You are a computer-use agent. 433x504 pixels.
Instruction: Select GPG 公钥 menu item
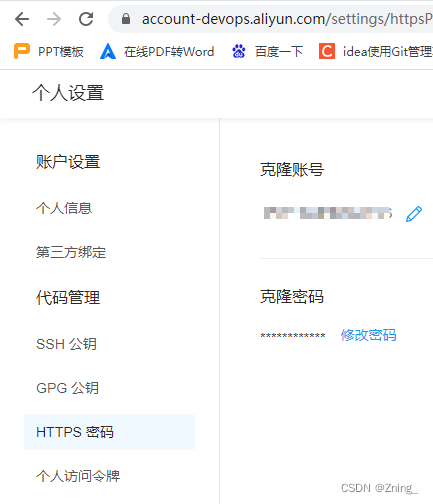(68, 388)
